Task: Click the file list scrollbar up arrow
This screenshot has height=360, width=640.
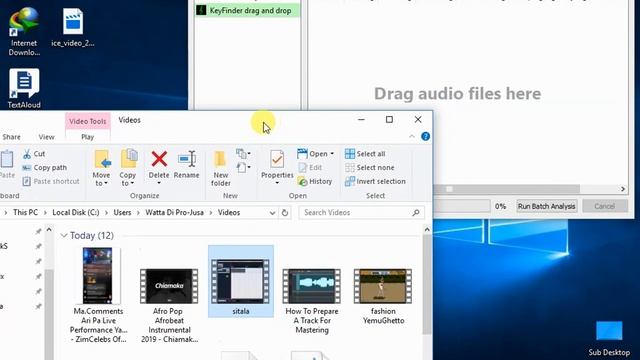Action: pyautogui.click(x=427, y=230)
